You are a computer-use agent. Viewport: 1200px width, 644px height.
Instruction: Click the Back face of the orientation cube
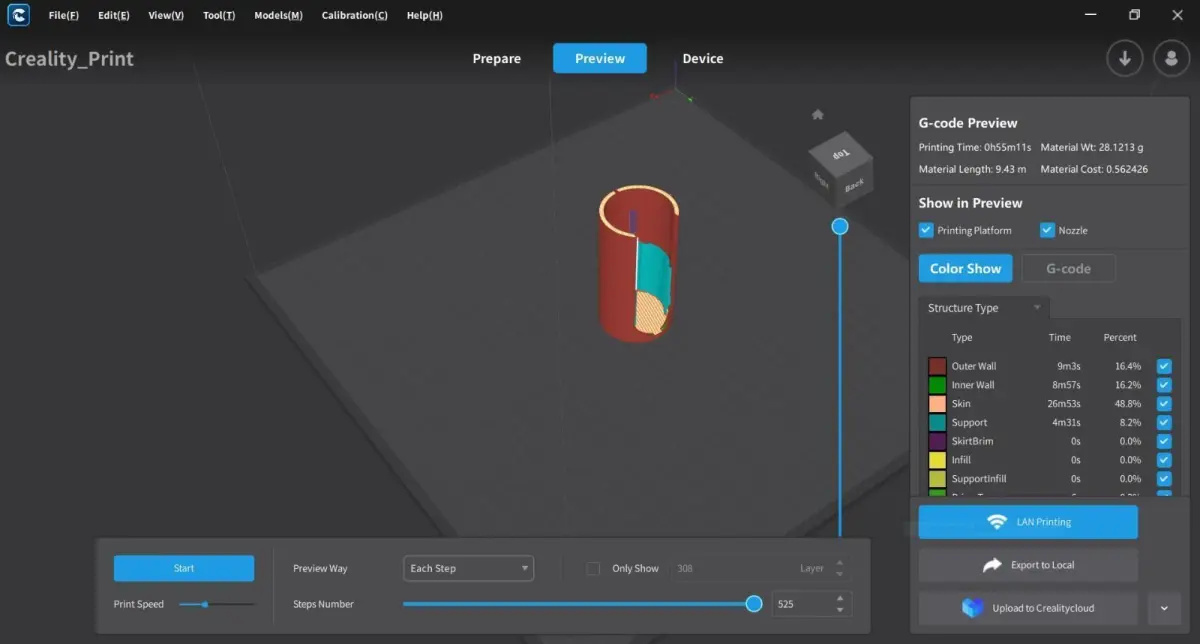click(854, 185)
